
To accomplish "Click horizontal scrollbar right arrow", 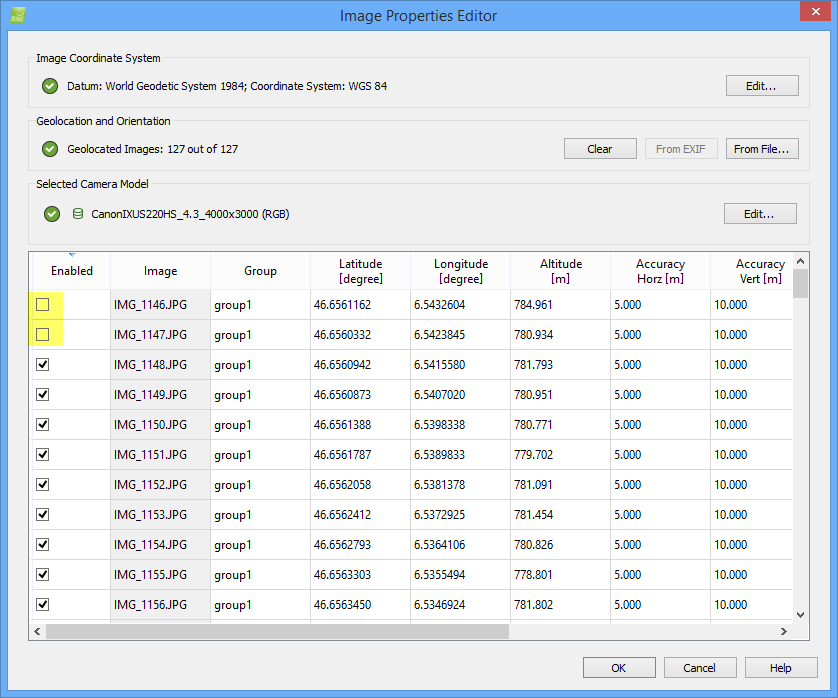I will pyautogui.click(x=785, y=632).
